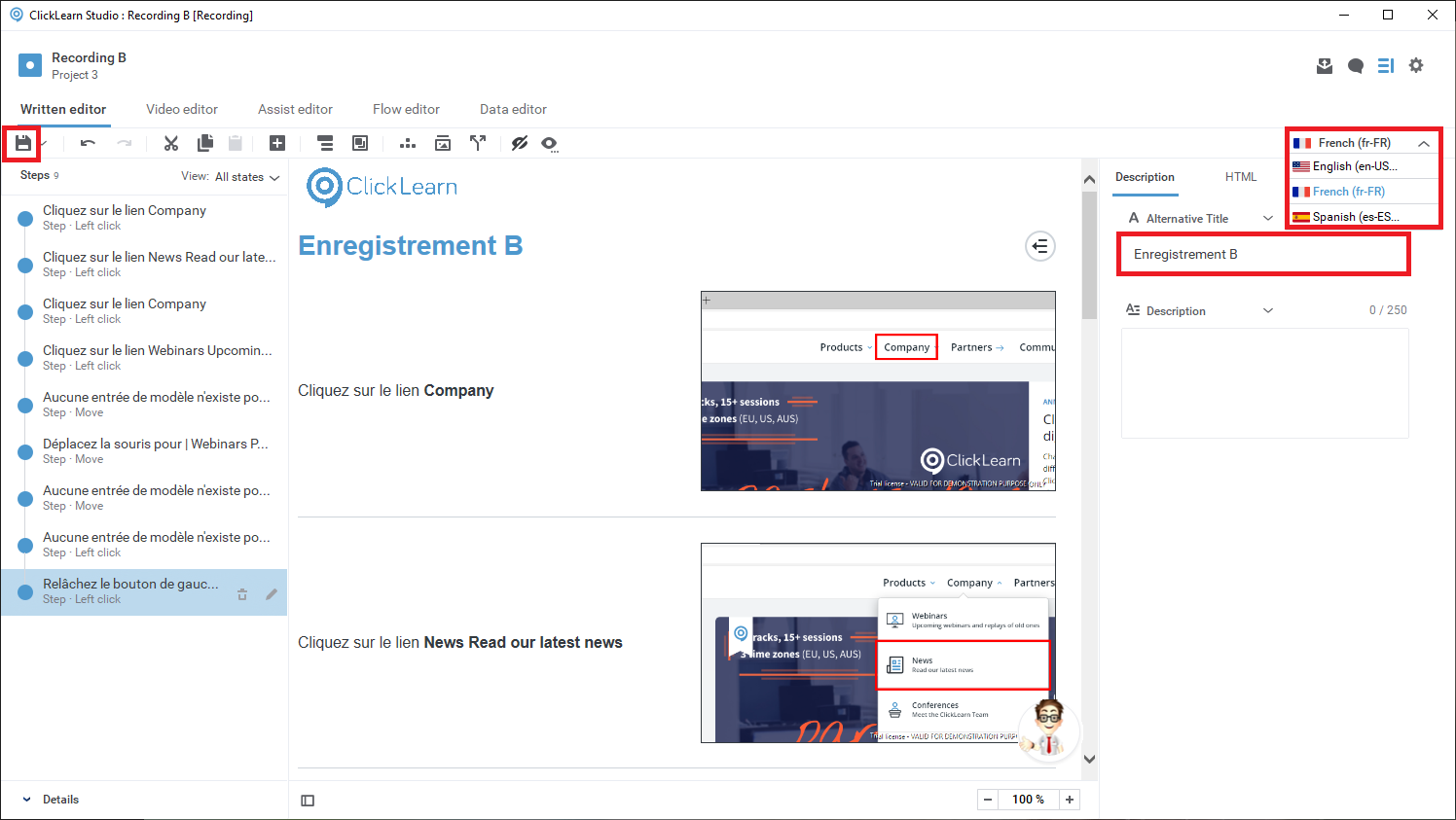This screenshot has height=820, width=1456.
Task: Delete the Relâchez le bouton step
Action: tap(242, 594)
